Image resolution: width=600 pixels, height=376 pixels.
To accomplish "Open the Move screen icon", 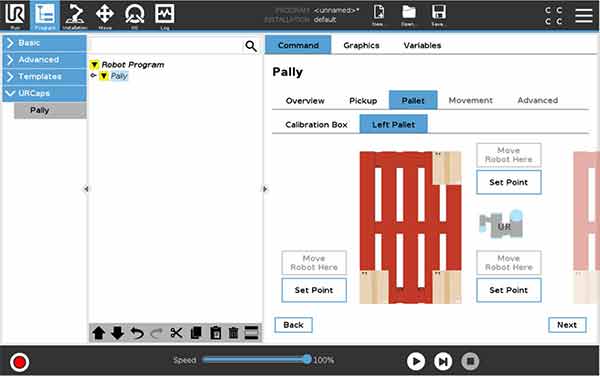I will click(105, 15).
